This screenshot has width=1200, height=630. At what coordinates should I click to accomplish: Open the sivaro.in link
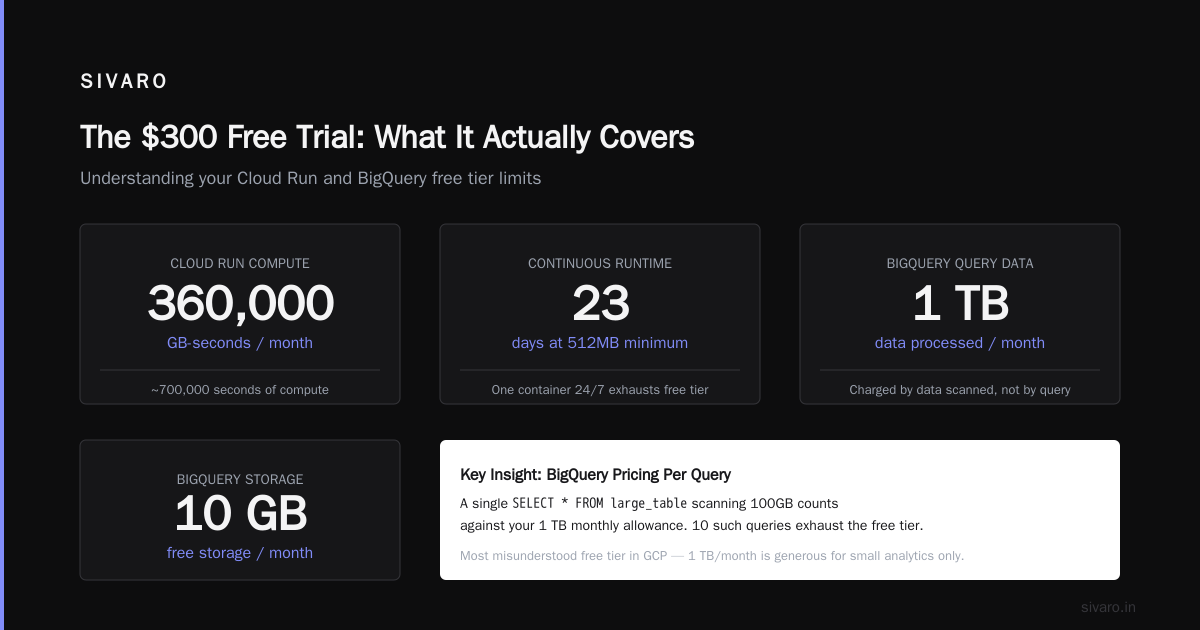(1108, 607)
